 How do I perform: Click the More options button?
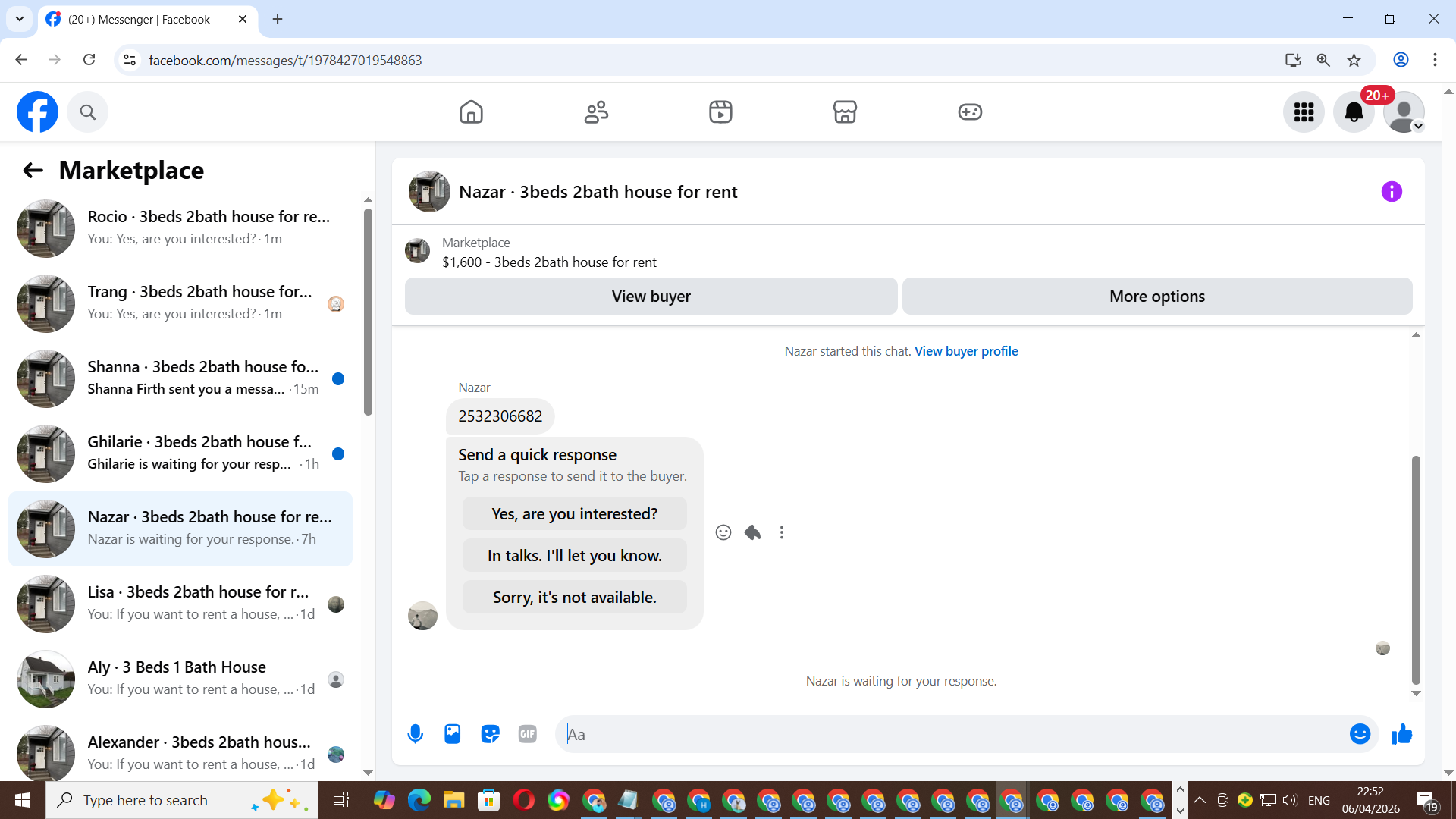click(1157, 296)
